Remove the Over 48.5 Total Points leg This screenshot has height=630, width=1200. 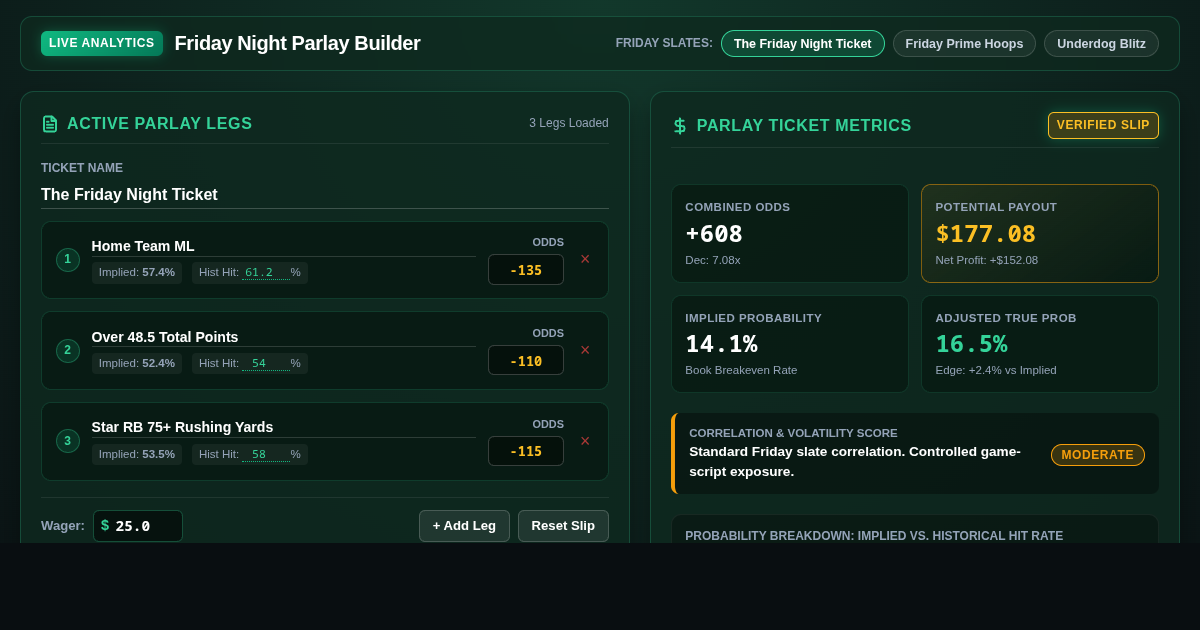click(x=585, y=350)
